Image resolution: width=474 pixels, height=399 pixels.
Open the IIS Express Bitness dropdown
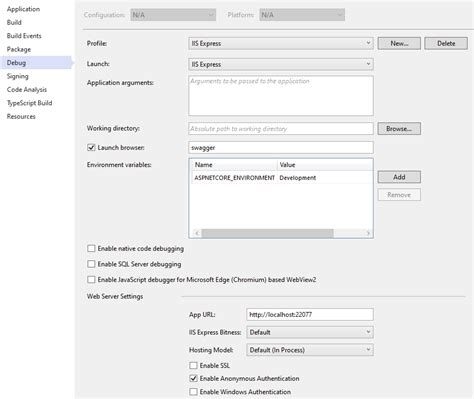(310, 332)
